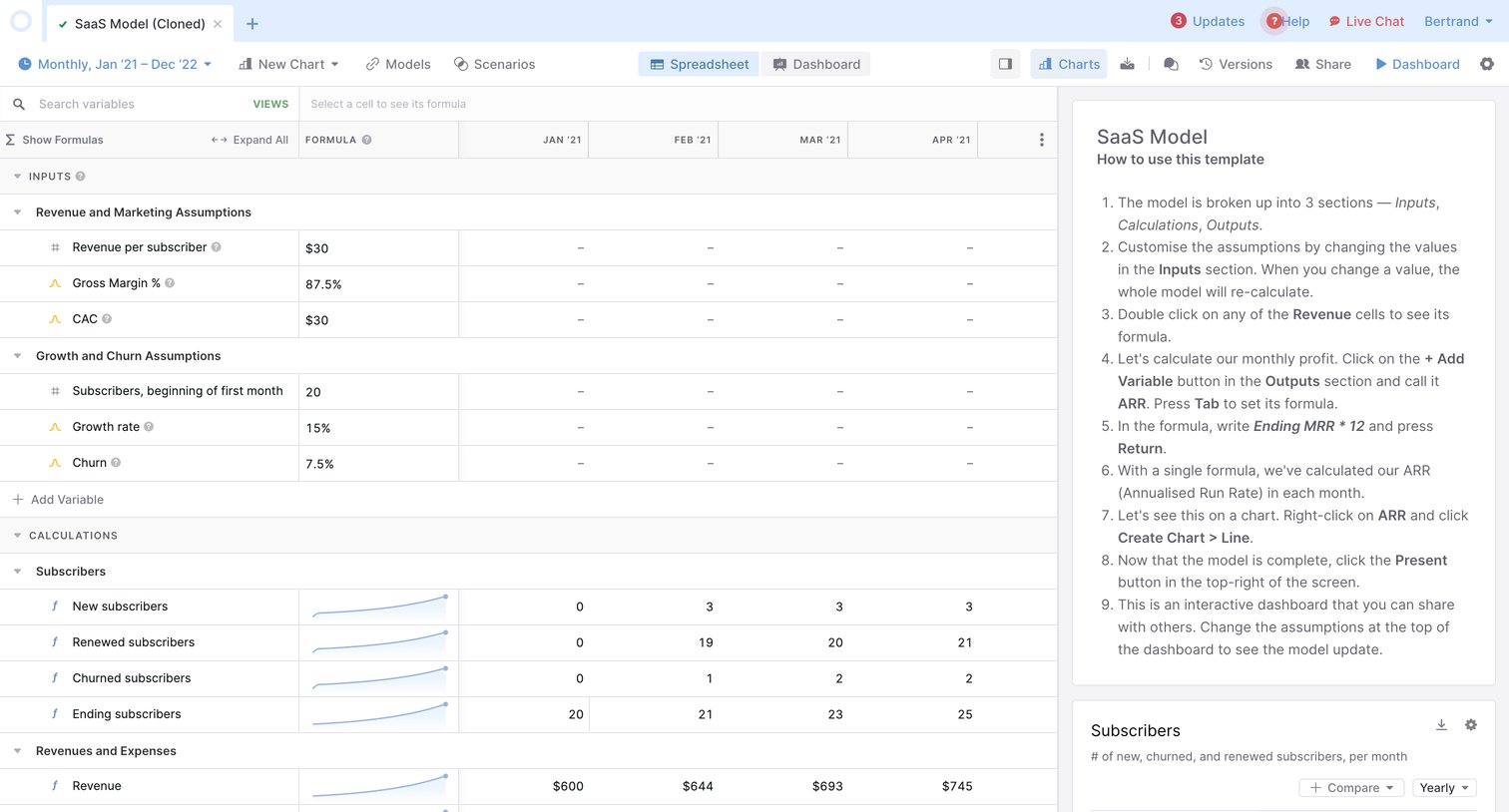Click the app logo circle icon
The image size is (1509, 812).
(x=21, y=21)
